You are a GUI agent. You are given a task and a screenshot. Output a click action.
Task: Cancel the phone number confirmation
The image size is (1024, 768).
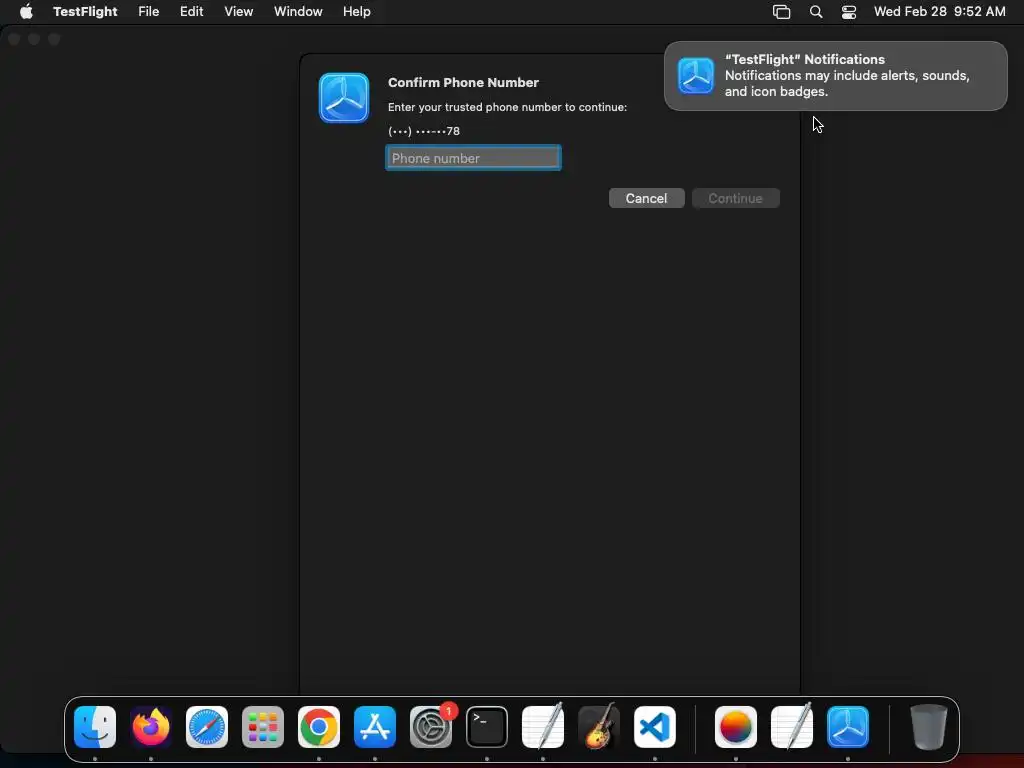coord(647,198)
